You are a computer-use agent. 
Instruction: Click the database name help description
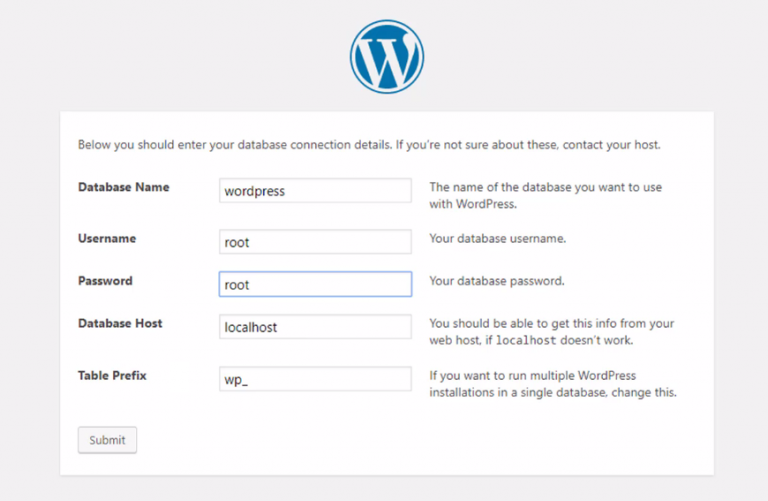pos(545,196)
